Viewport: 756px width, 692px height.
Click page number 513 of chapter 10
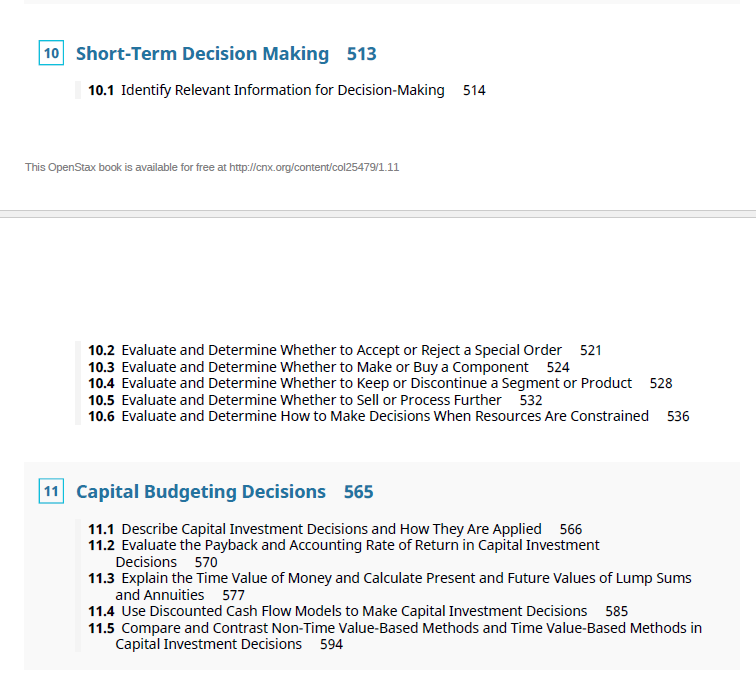pyautogui.click(x=362, y=54)
